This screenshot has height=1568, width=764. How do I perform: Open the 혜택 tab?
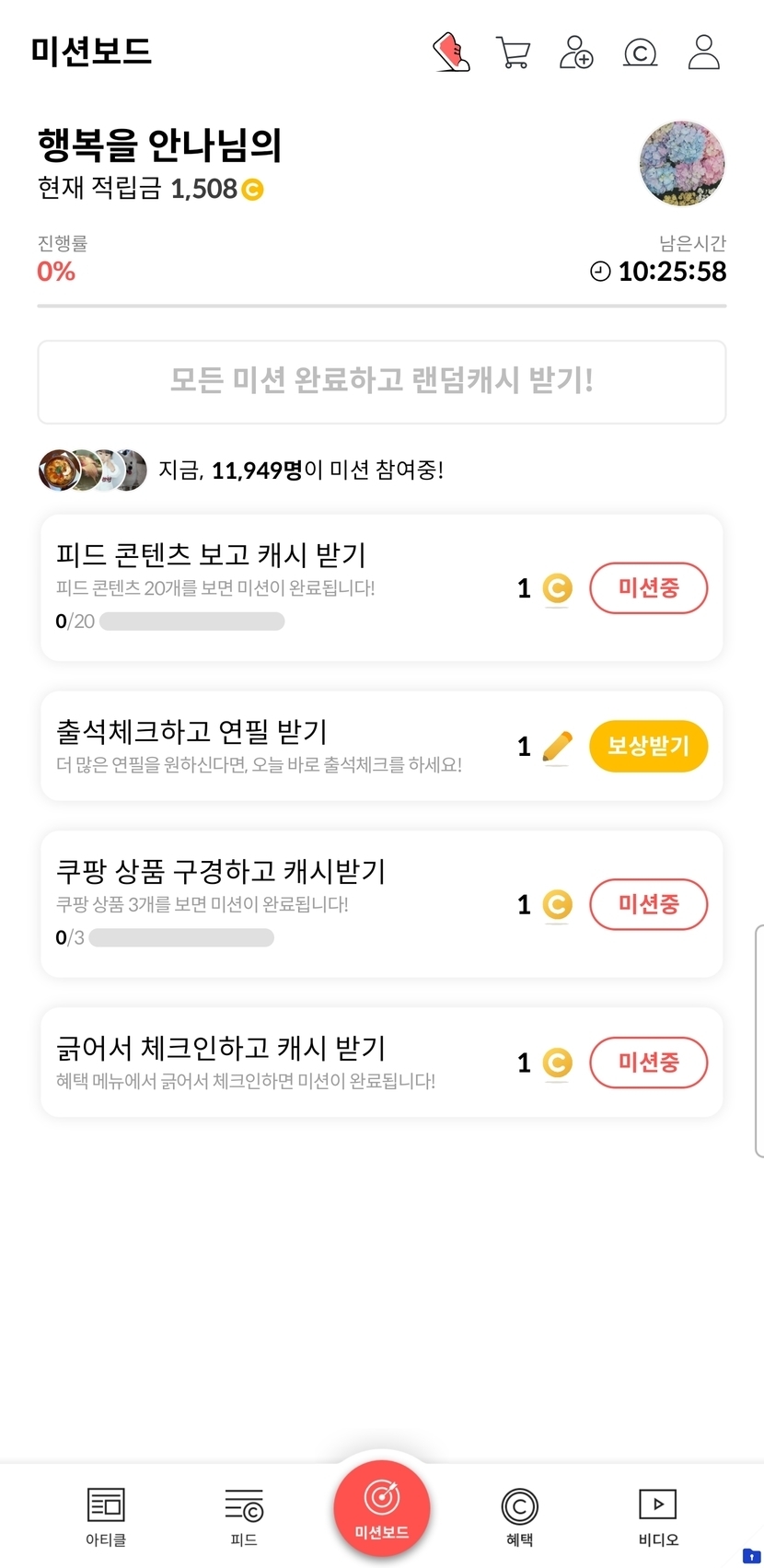[x=519, y=1515]
